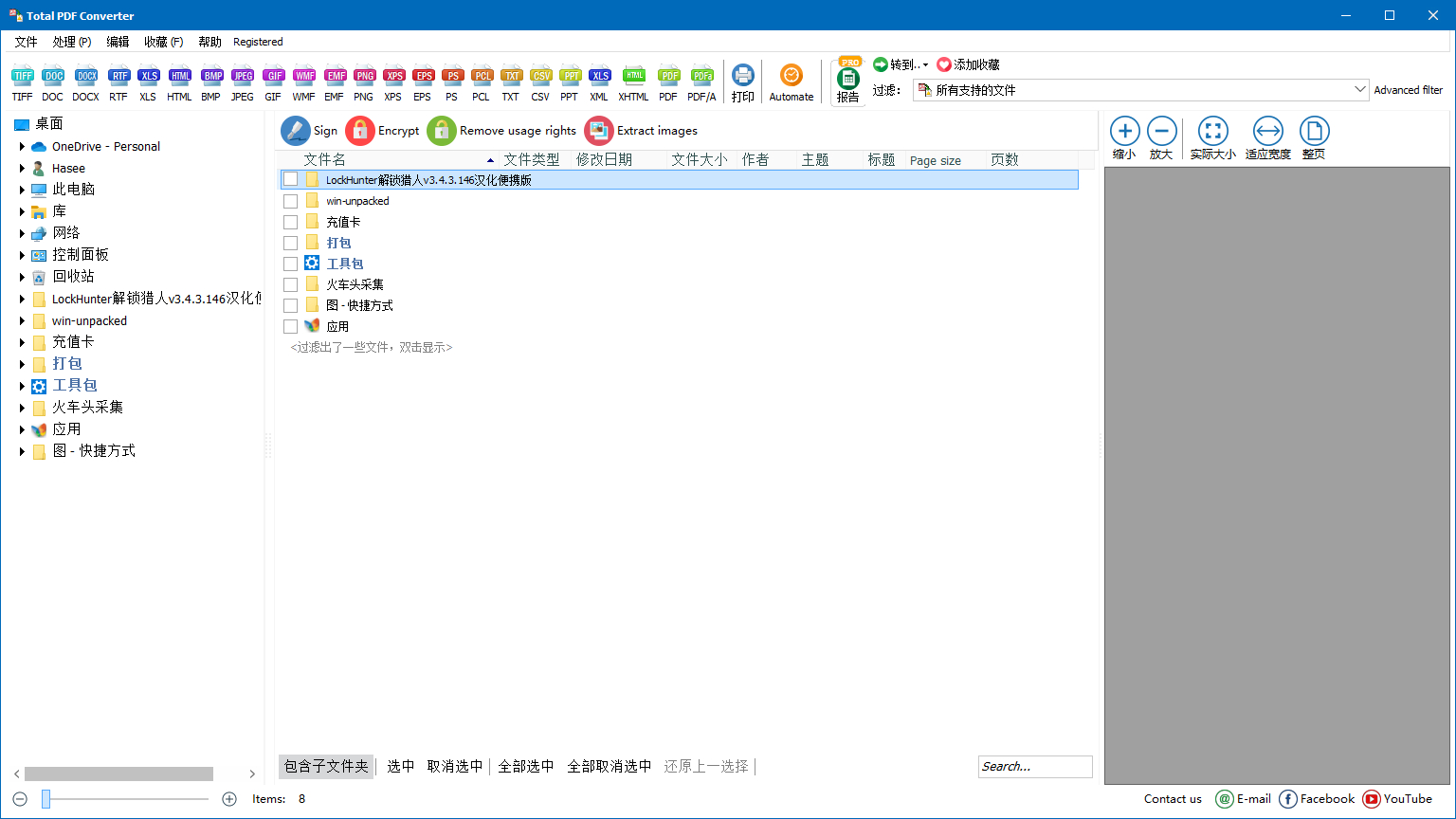Open the 收藏 (F) menu
This screenshot has width=1456, height=819.
point(164,42)
